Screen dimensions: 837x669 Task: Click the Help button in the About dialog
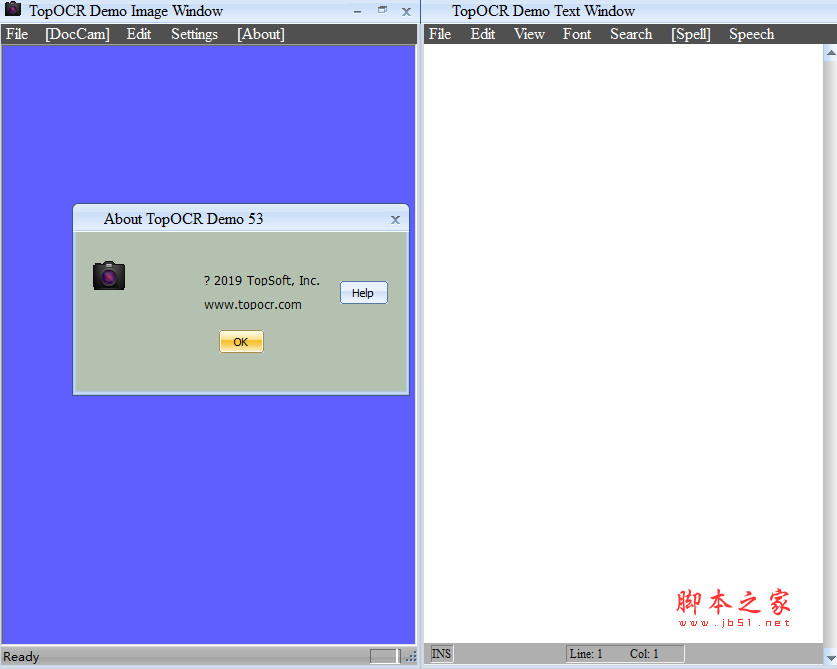(364, 293)
